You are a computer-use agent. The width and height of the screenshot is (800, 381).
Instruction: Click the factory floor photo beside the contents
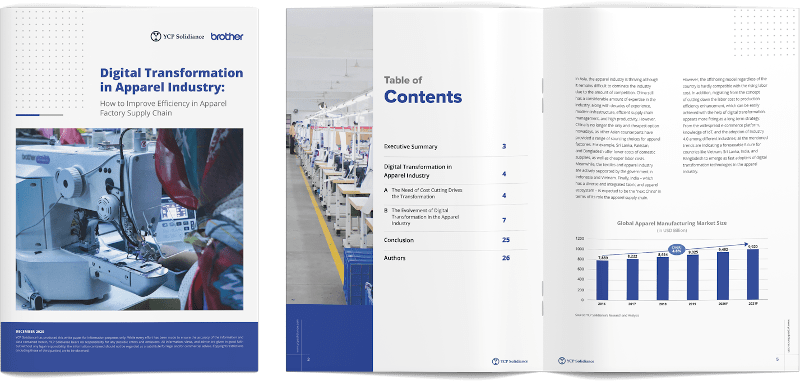coord(330,156)
